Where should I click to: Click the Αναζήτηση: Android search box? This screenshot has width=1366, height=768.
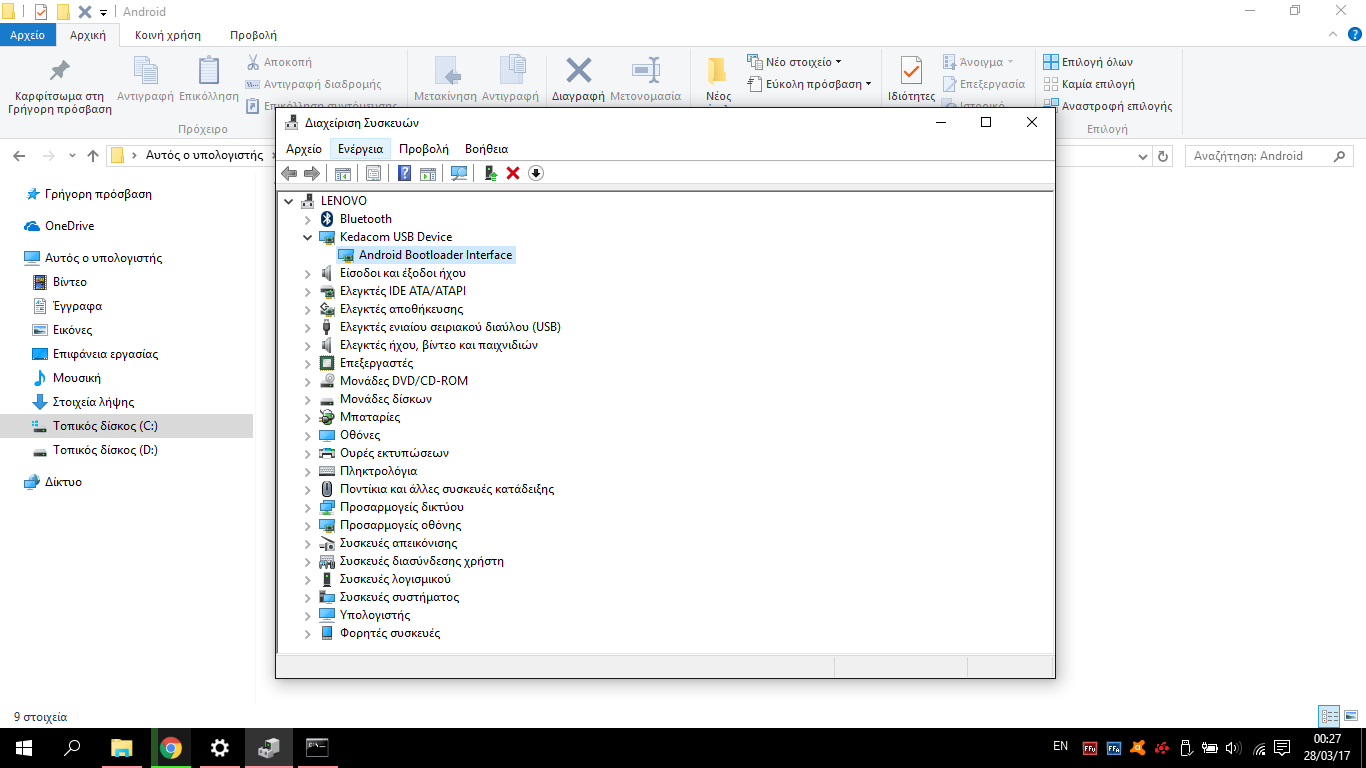pyautogui.click(x=1260, y=156)
